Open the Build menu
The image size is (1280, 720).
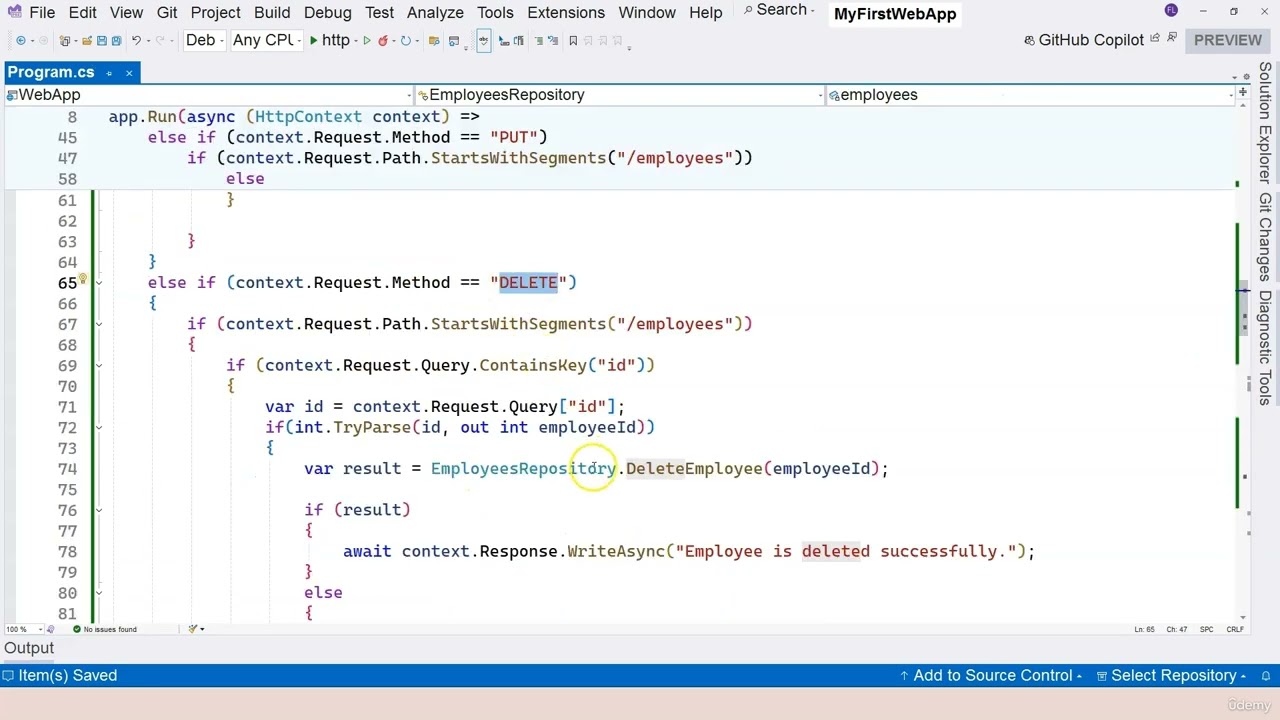pyautogui.click(x=272, y=13)
